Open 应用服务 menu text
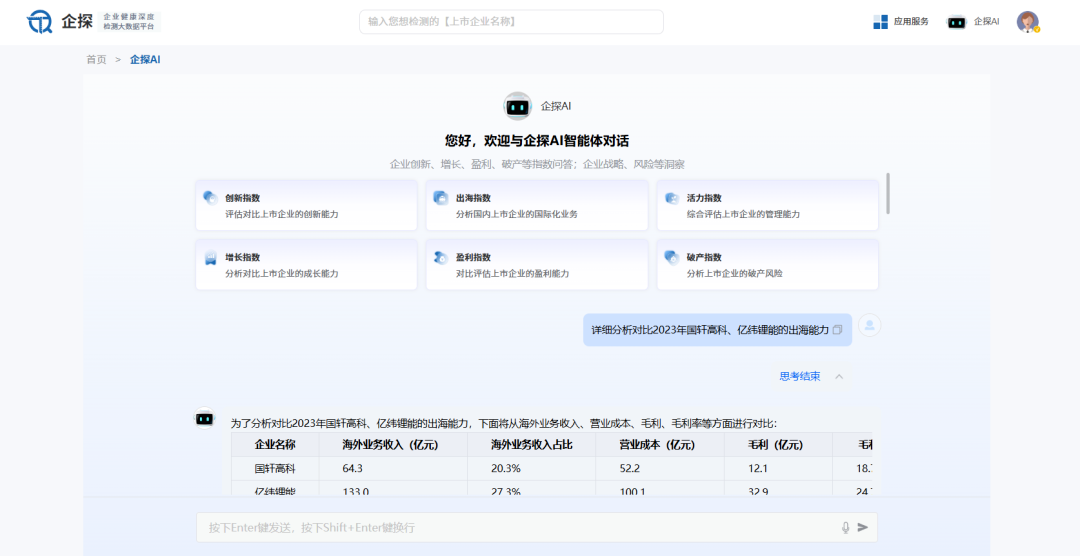The image size is (1080, 556). tap(911, 22)
